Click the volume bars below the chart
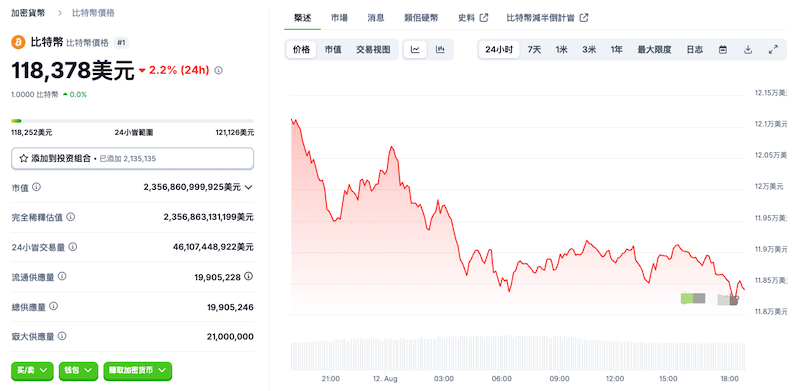800x391 pixels. 517,352
